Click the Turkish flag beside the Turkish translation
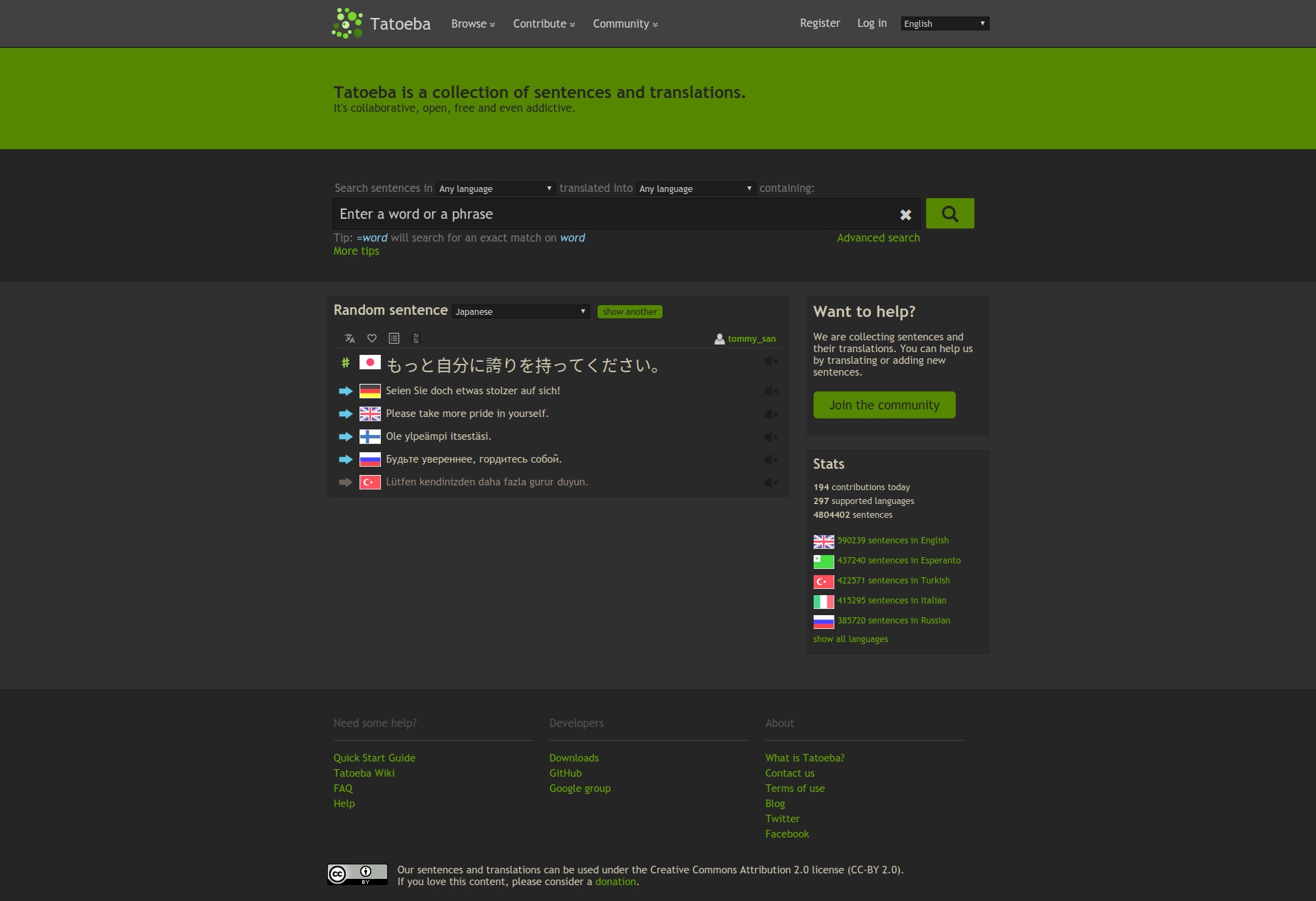The height and width of the screenshot is (901, 1316). point(370,483)
